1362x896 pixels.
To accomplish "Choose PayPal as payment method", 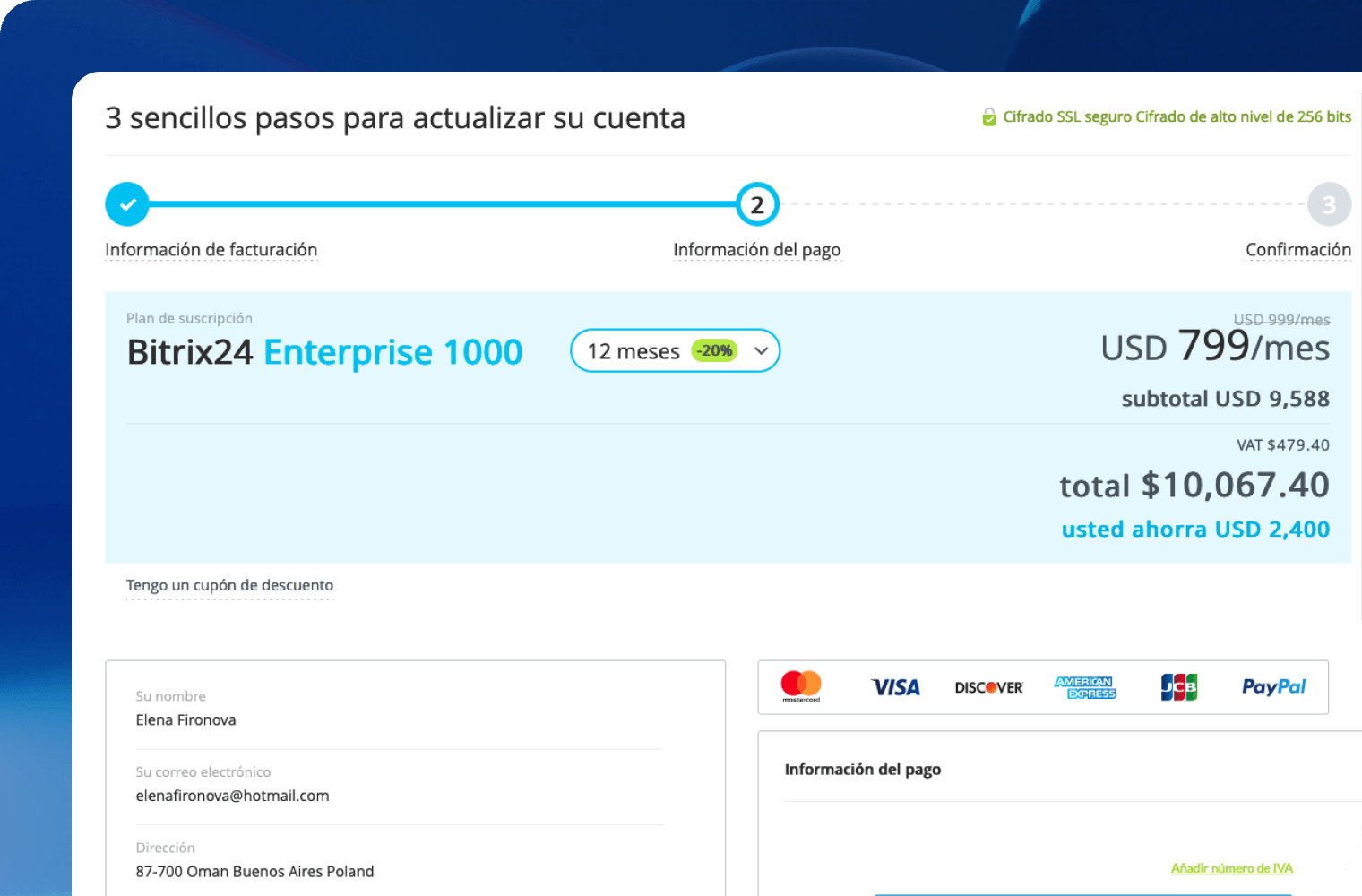I will [1273, 687].
